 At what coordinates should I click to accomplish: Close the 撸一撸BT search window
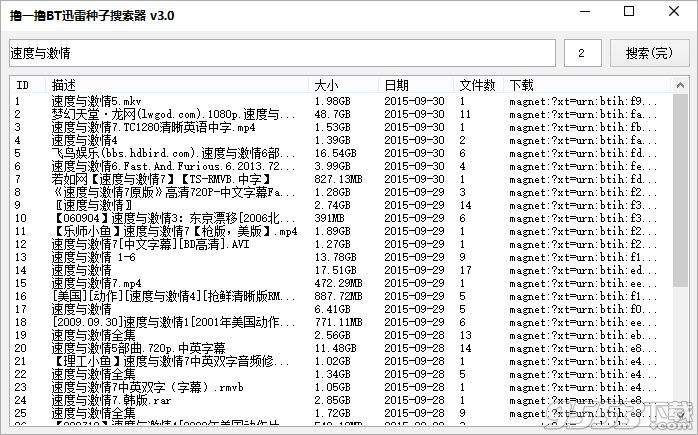[x=674, y=12]
